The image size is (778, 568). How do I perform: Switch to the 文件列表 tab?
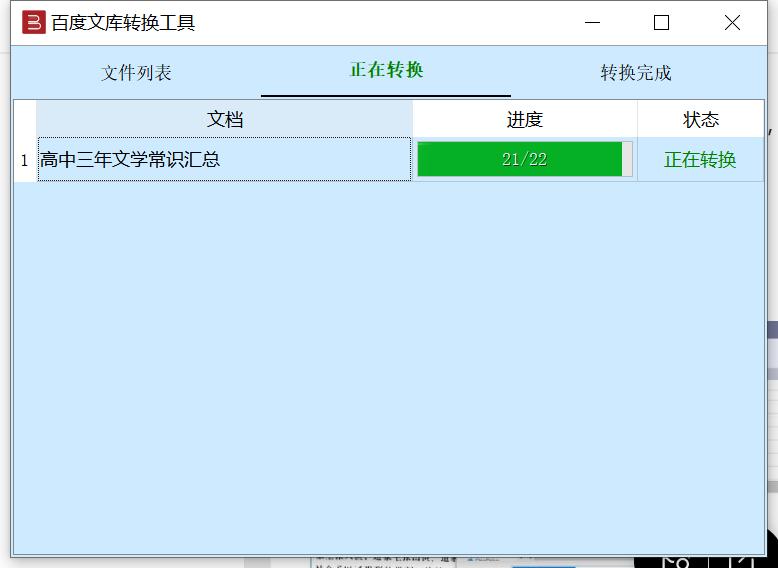point(136,73)
